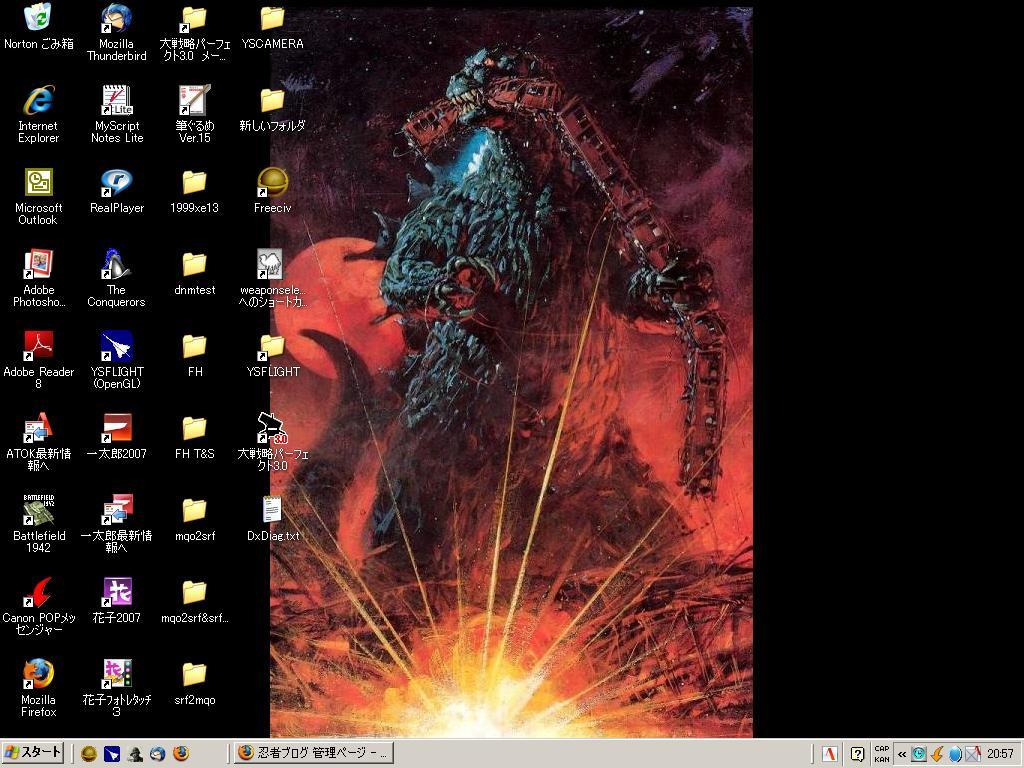Launch 筆ぐるめ Ver.15 shortcut
Screen dimensions: 1024x768
pos(195,115)
